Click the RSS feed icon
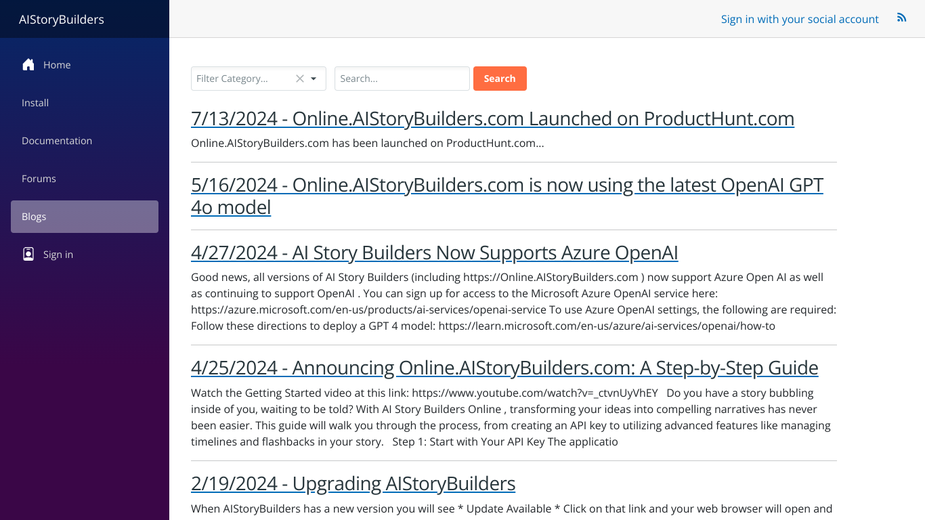This screenshot has width=925, height=520. (x=901, y=18)
